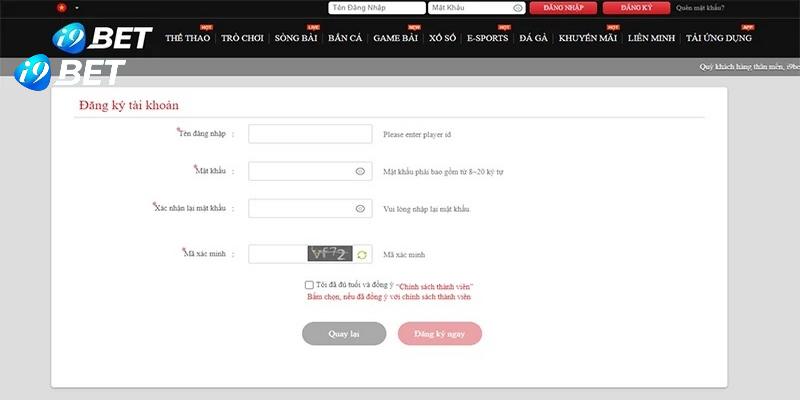
Task: Click the Đăng ký ngay submit button
Action: [439, 334]
